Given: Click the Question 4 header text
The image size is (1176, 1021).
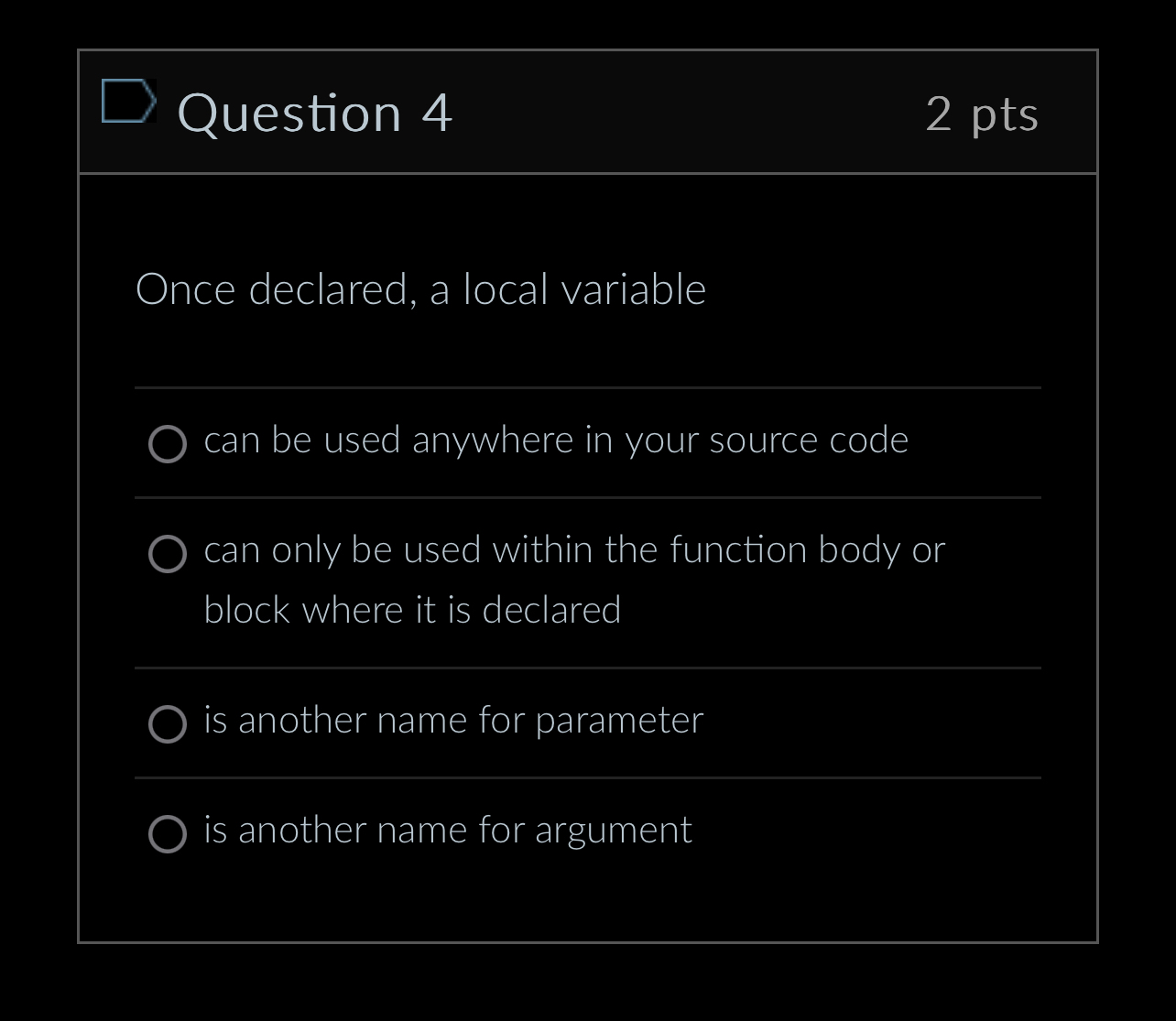Looking at the screenshot, I should tap(316, 112).
